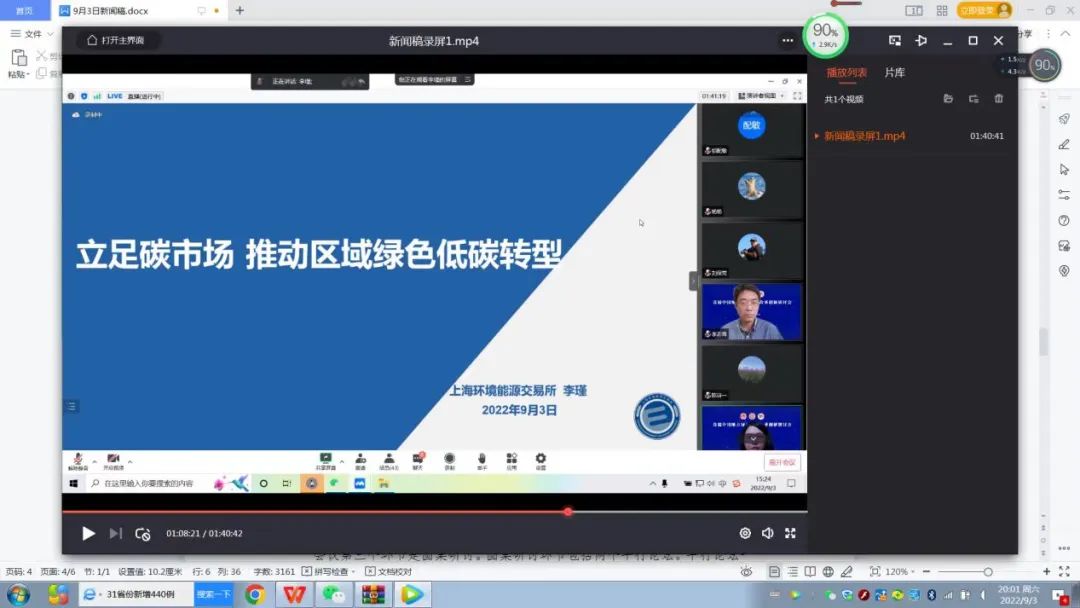Open folder icon in playlist panel
Image resolution: width=1080 pixels, height=608 pixels.
[948, 99]
